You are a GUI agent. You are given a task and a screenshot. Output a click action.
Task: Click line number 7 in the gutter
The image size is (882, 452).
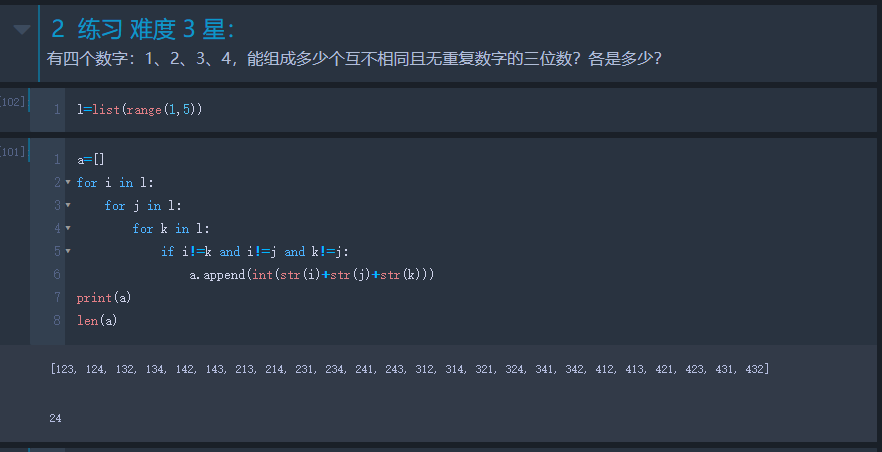[x=57, y=297]
